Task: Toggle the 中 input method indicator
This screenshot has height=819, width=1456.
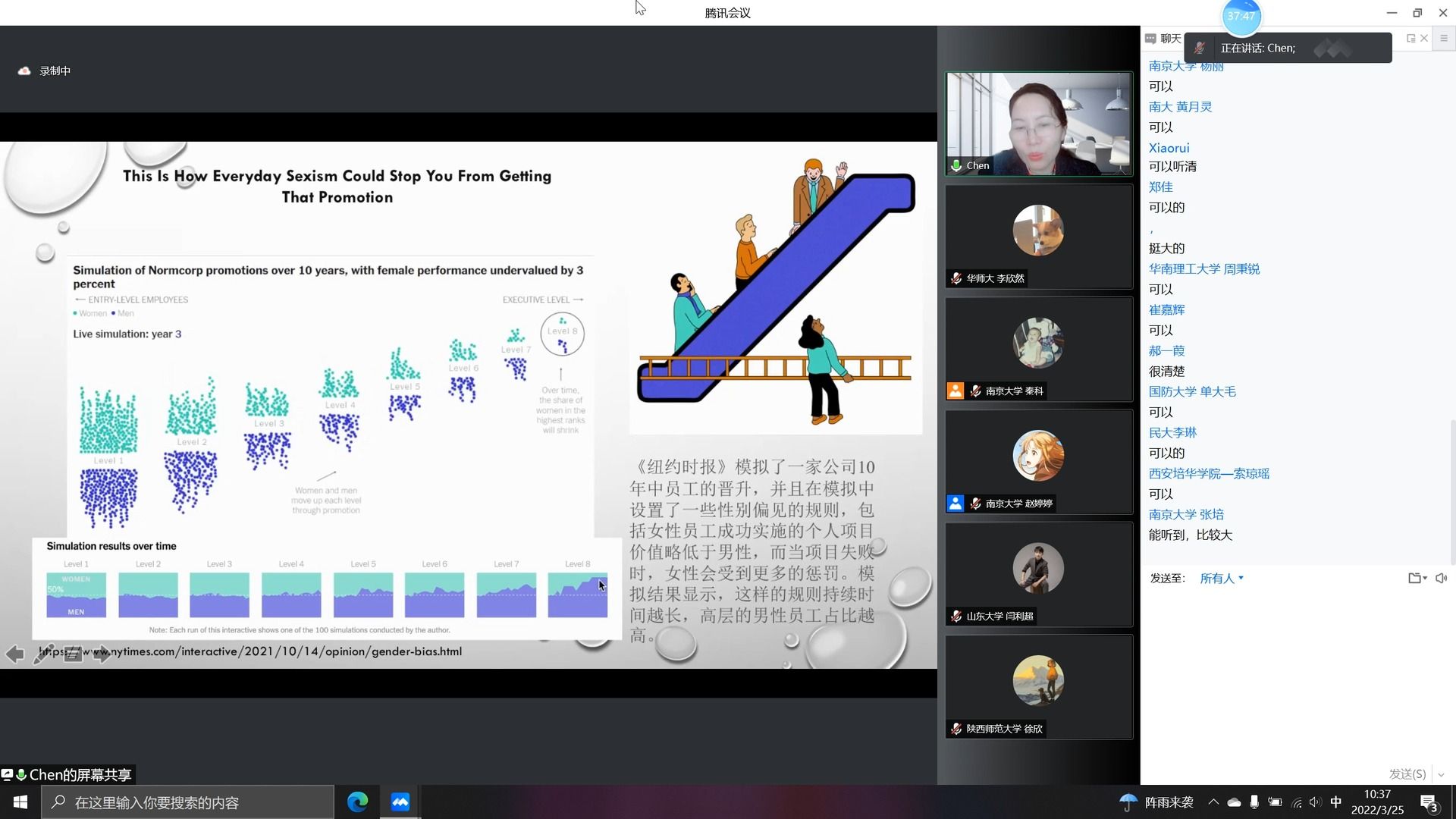Action: coord(1336,802)
